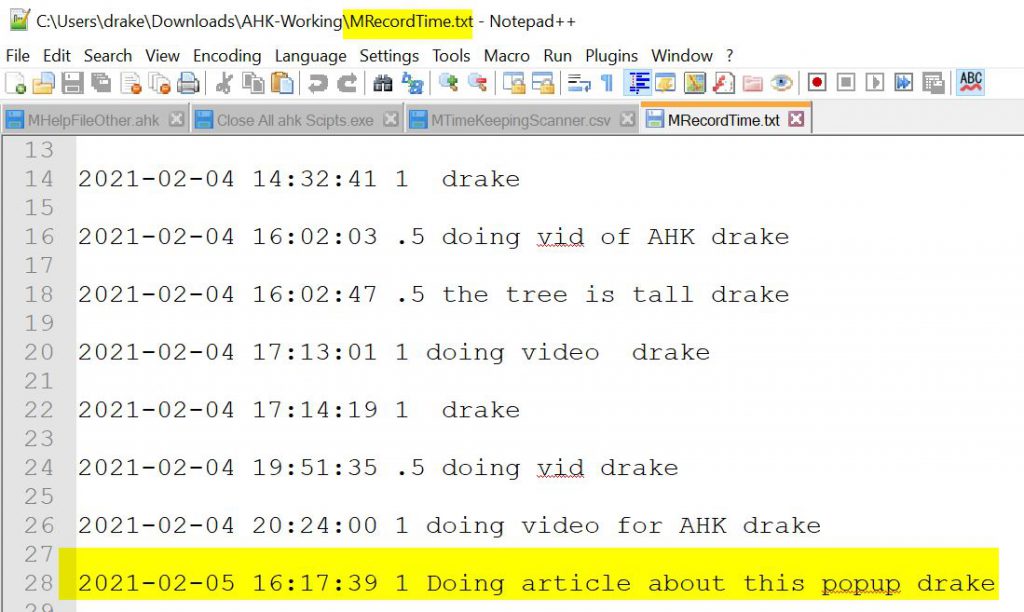Click the New file toolbar icon
Screen dimensions: 1024x612
15,83
